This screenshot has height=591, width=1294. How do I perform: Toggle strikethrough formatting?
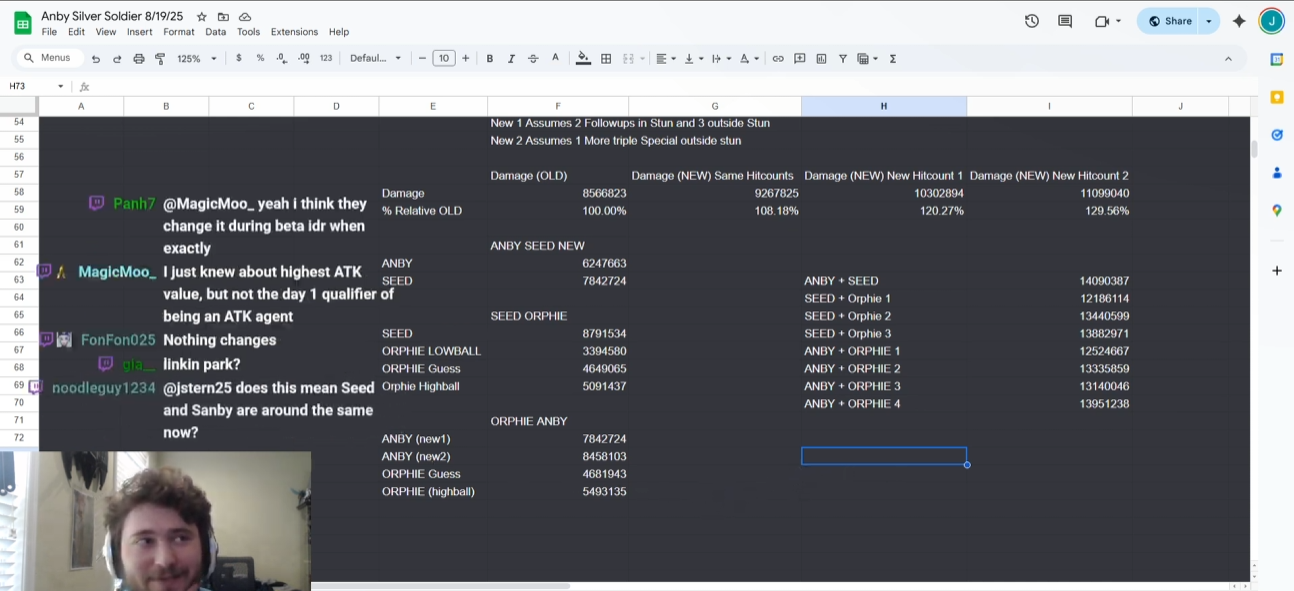point(533,59)
